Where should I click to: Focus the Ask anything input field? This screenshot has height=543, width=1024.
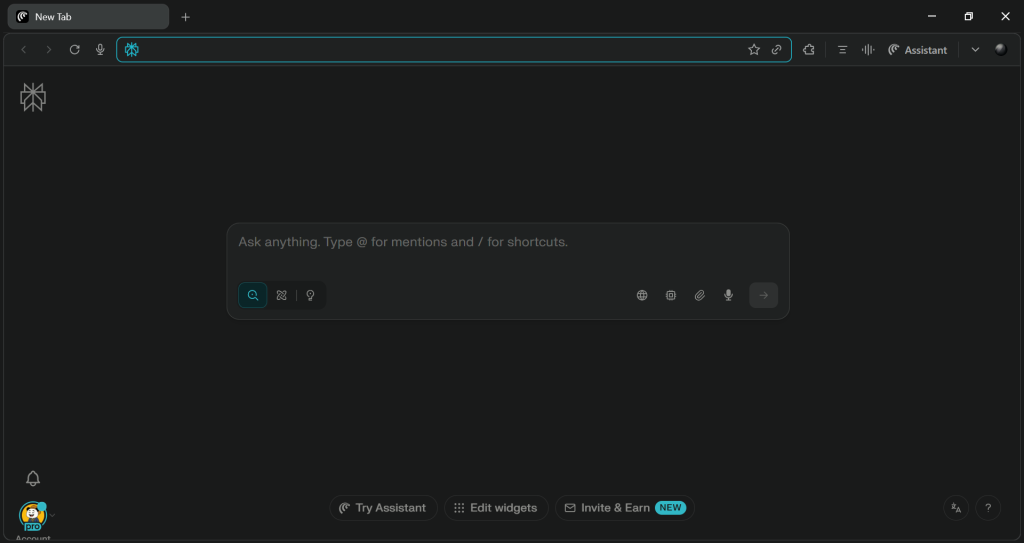coord(508,243)
